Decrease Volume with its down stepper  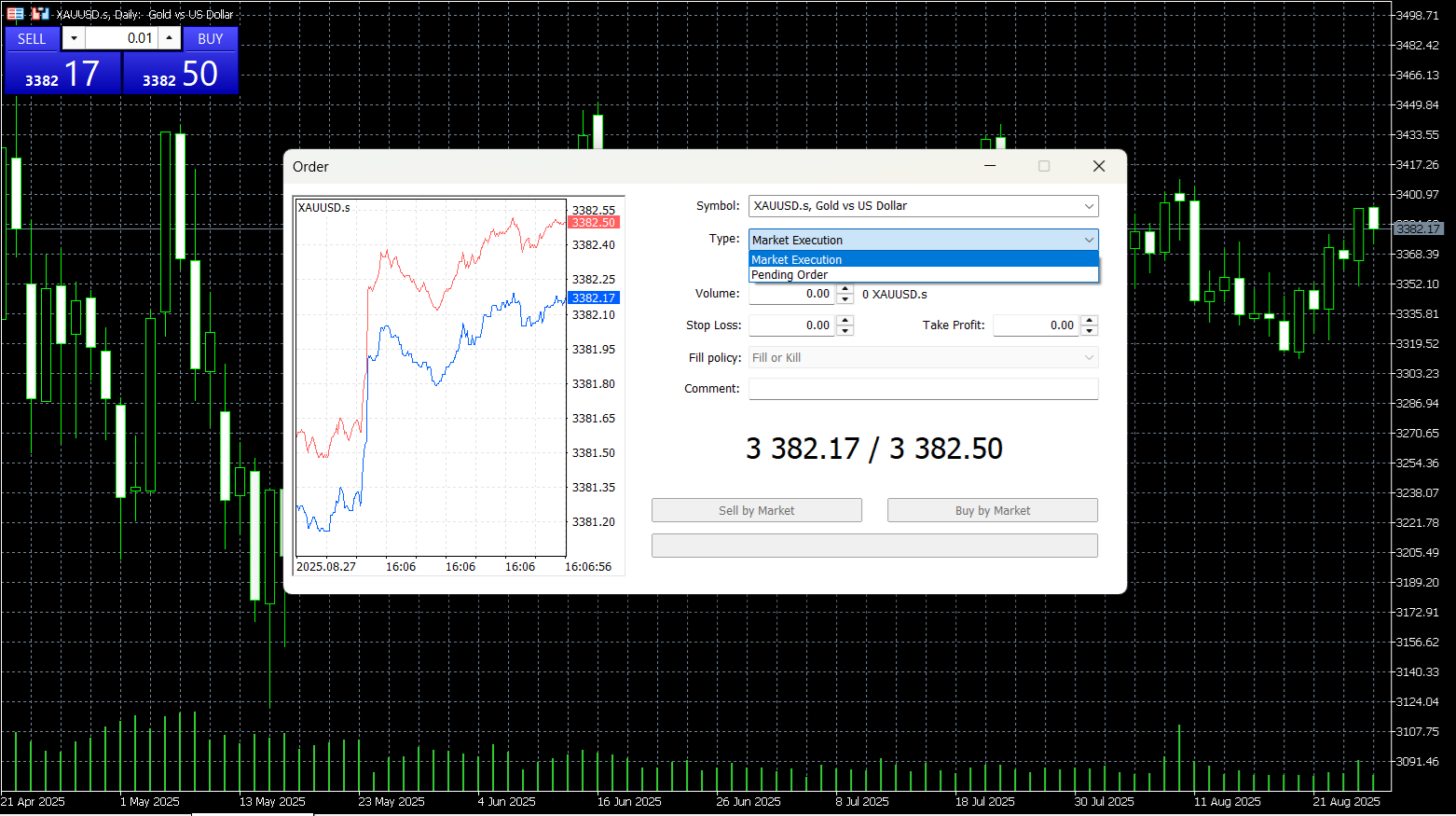tap(845, 299)
